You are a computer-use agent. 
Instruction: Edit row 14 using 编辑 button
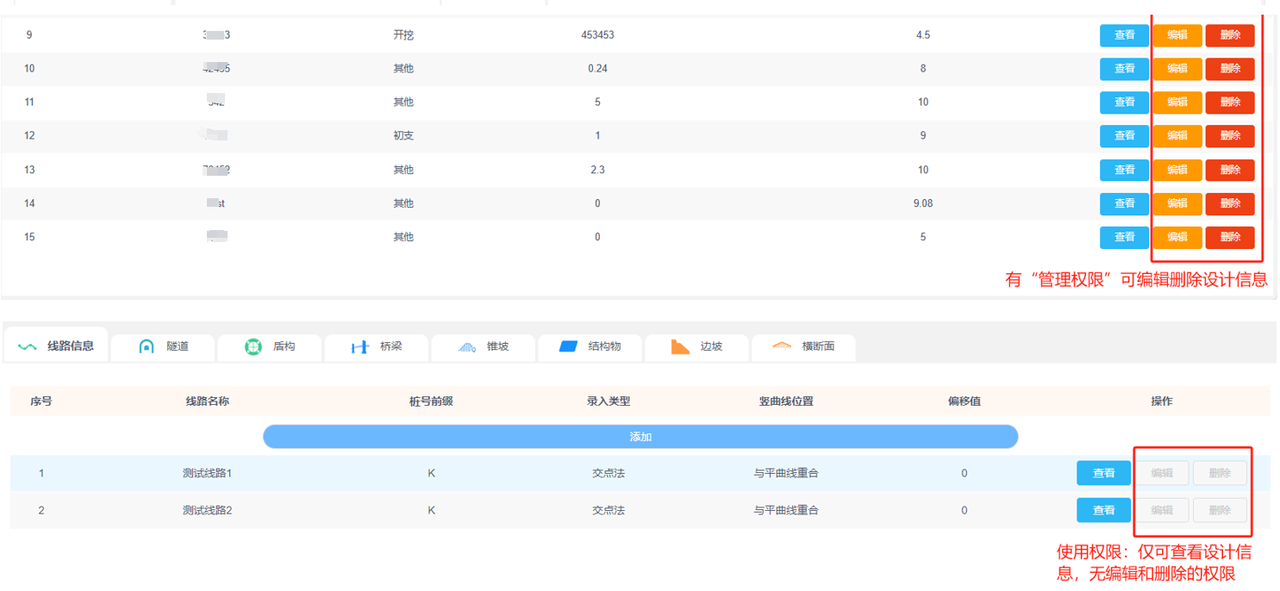[x=1177, y=204]
